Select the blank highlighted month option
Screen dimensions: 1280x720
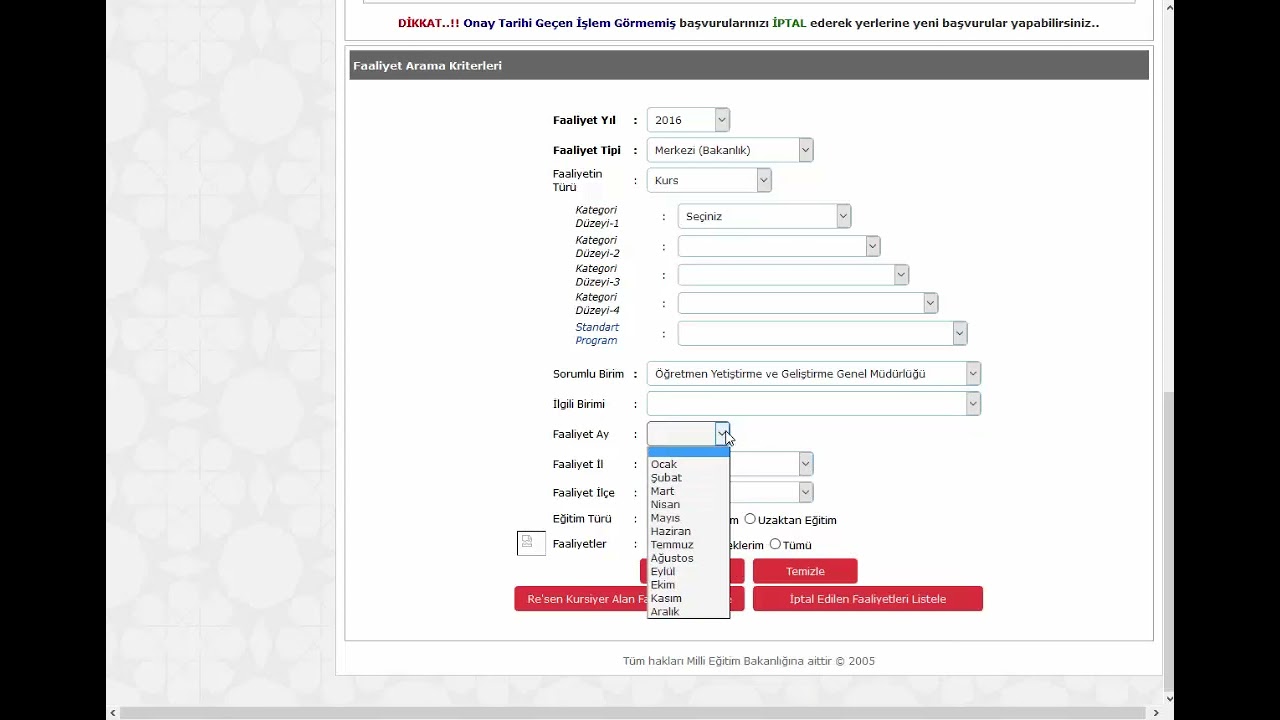[x=688, y=452]
